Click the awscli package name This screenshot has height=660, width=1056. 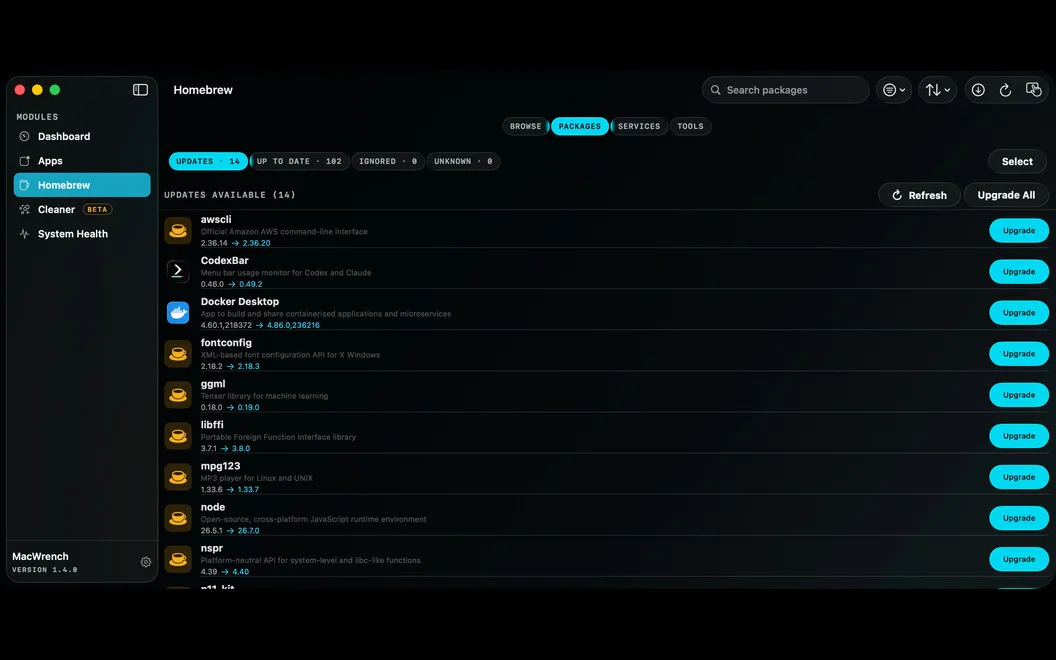pos(216,220)
